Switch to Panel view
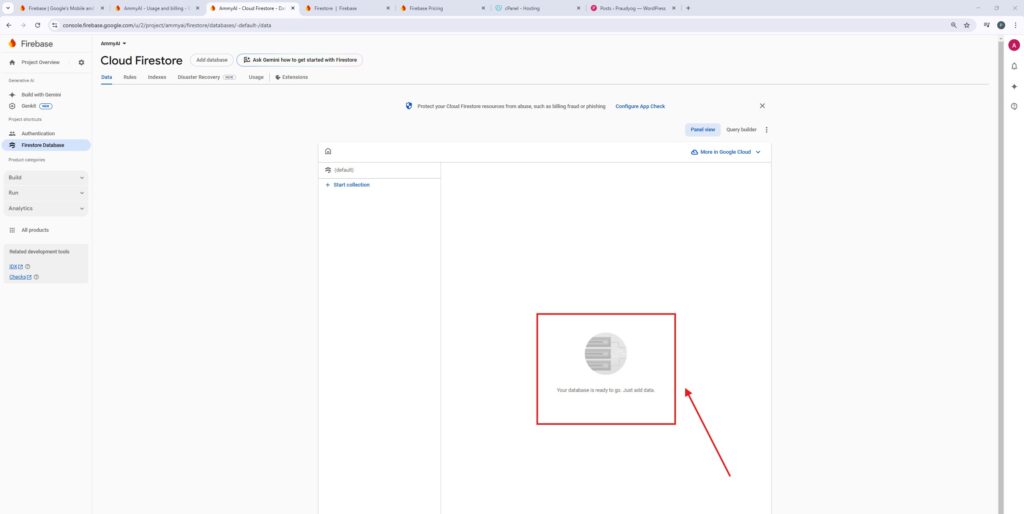The width and height of the screenshot is (1024, 514). click(x=703, y=129)
